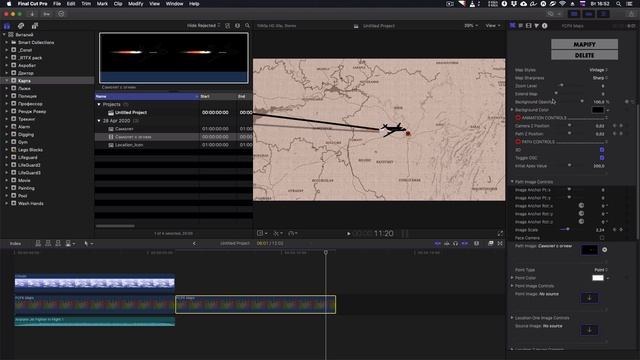
Task: Click the Wi-Fi icon in menu bar
Action: tap(562, 4)
